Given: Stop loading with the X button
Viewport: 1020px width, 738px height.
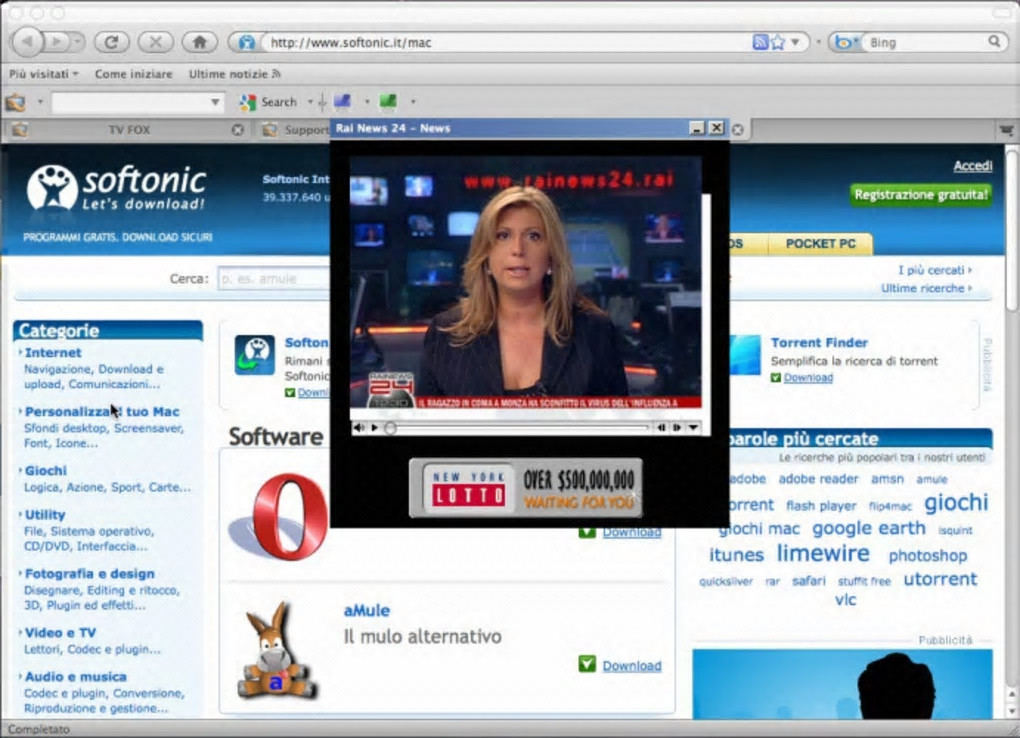Looking at the screenshot, I should (155, 42).
